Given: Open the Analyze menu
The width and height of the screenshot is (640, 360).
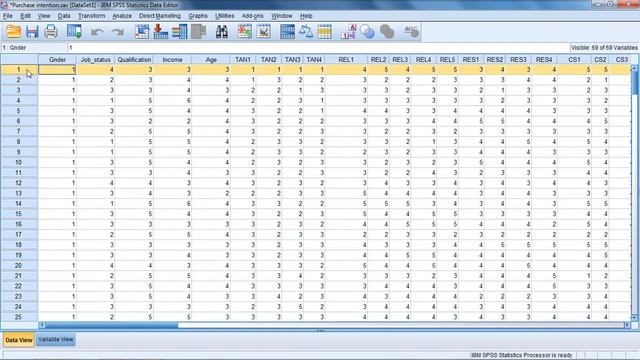Looking at the screenshot, I should [x=122, y=16].
